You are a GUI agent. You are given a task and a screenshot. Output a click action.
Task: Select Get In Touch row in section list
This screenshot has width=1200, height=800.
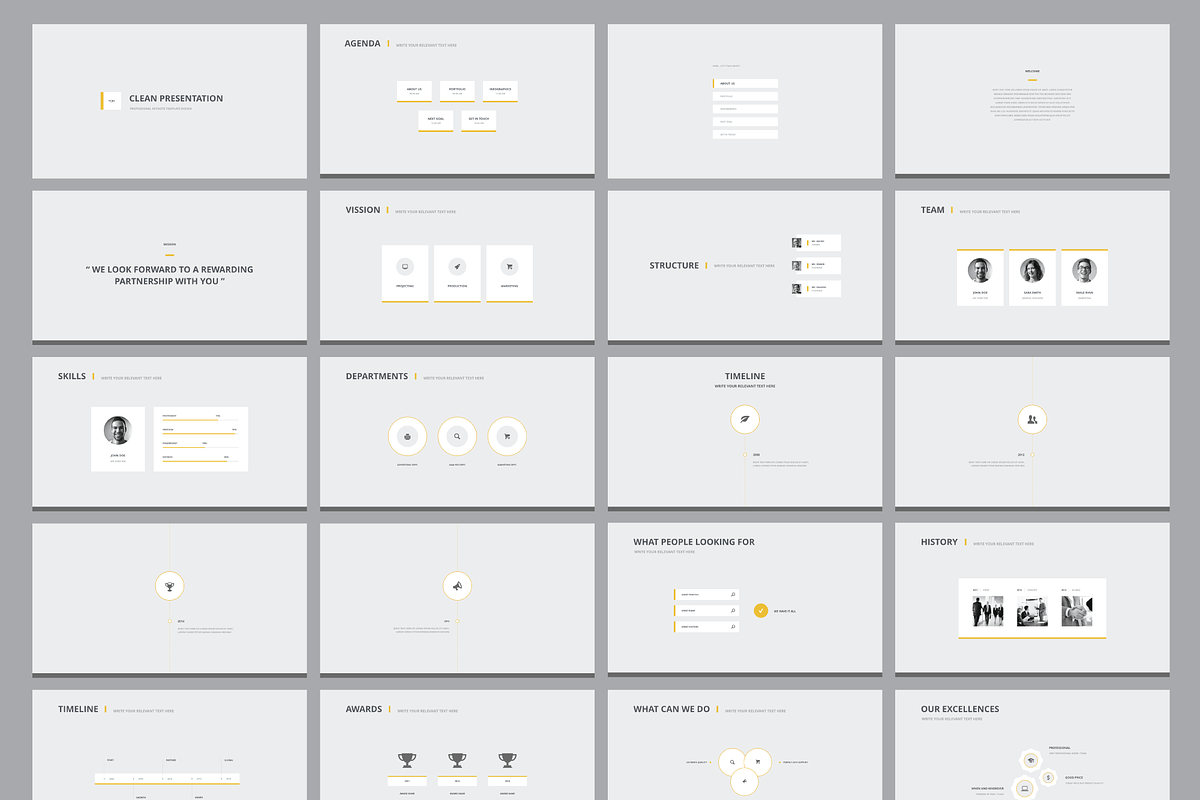click(x=745, y=134)
